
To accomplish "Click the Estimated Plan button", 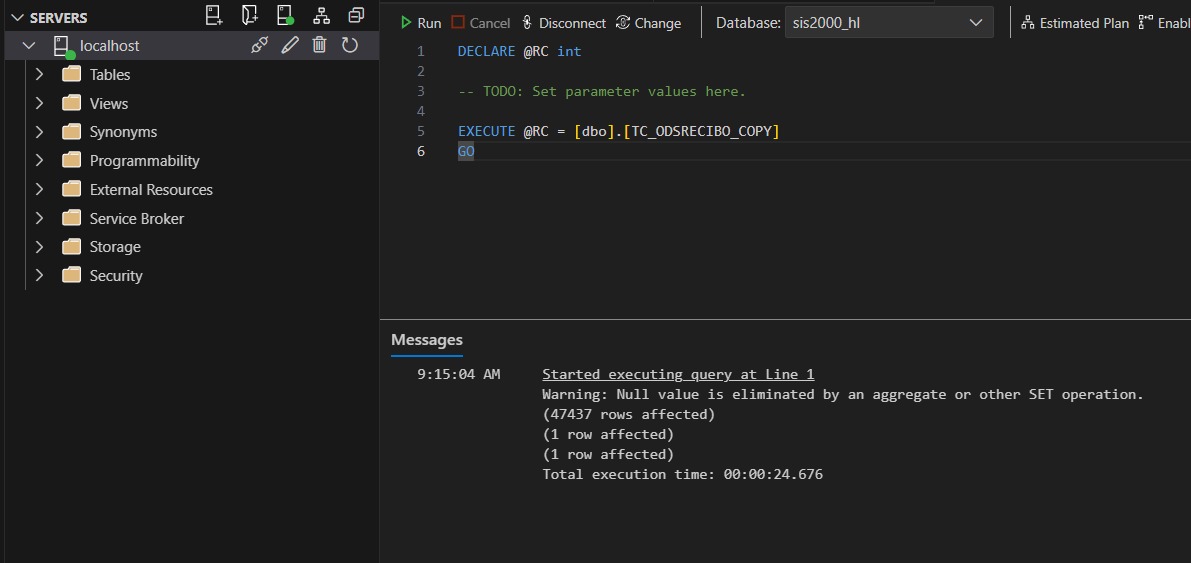I will (x=1075, y=23).
